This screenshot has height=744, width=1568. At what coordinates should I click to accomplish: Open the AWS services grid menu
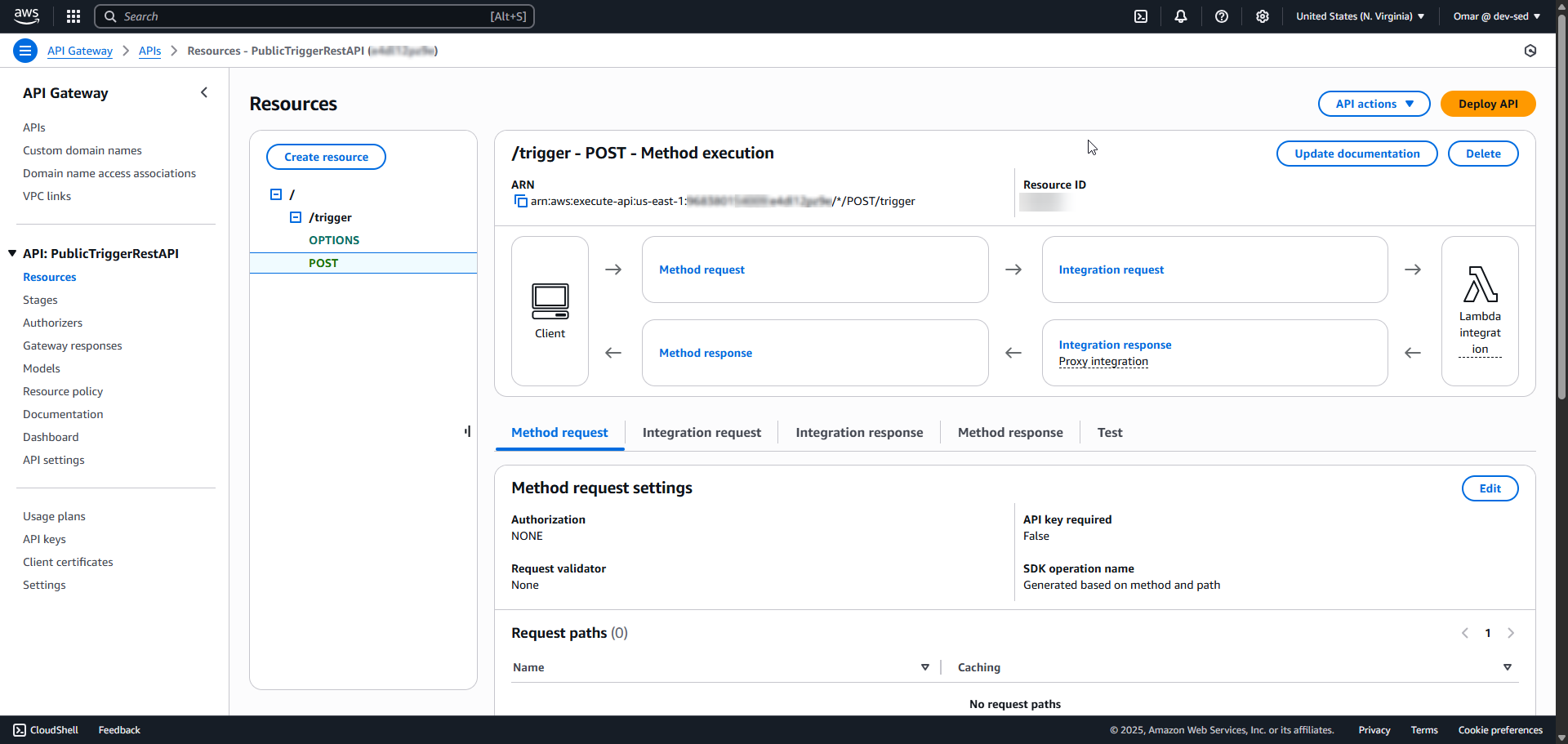coord(73,16)
